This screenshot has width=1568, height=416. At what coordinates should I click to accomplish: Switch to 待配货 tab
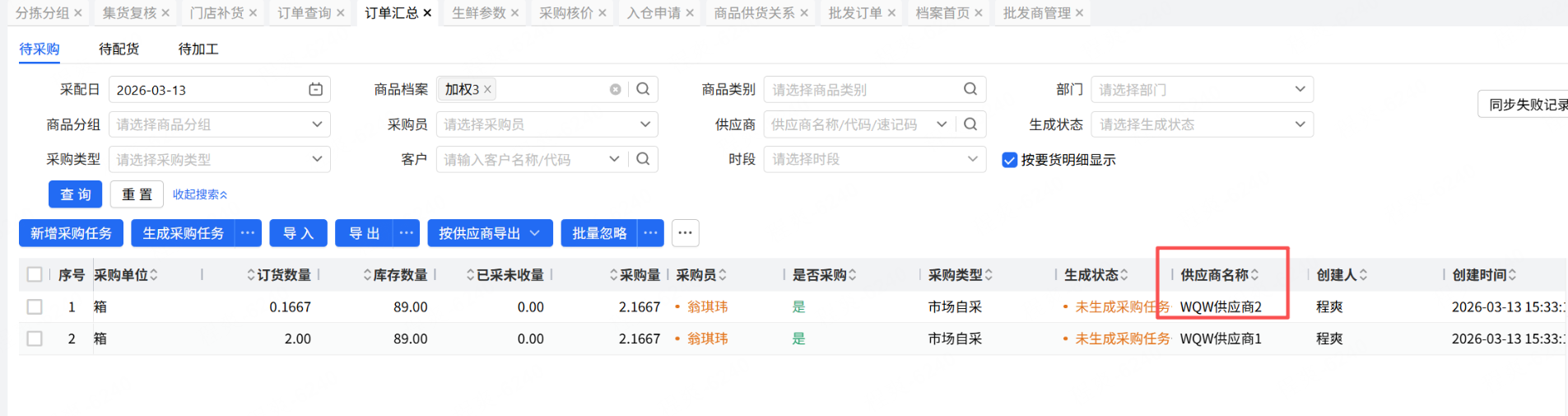point(119,49)
